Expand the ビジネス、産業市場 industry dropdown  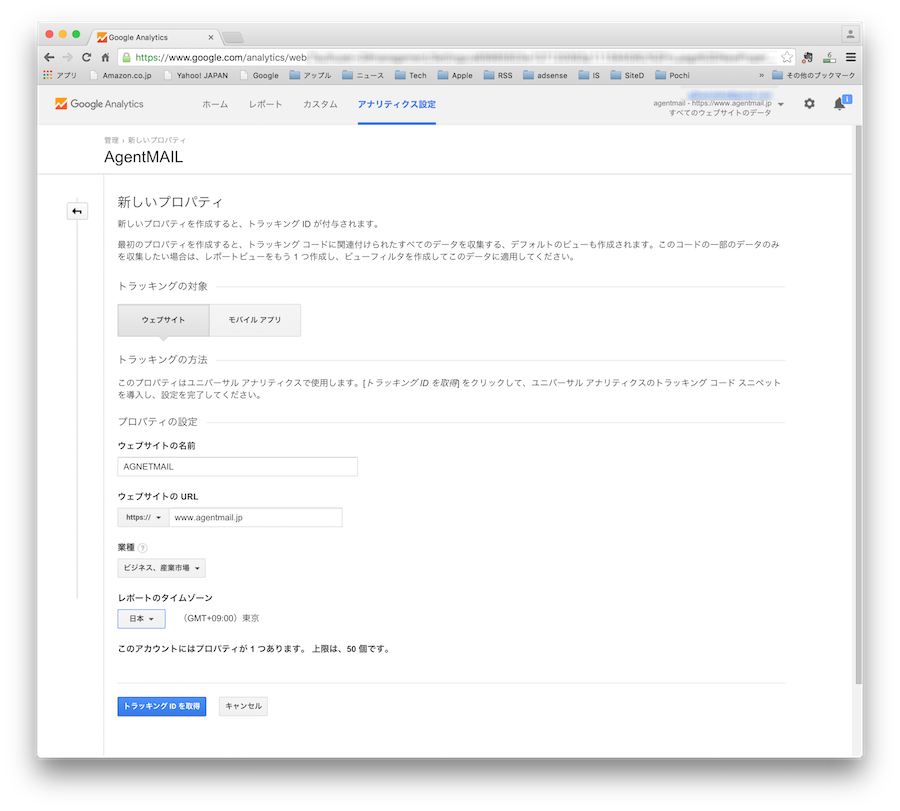point(162,568)
